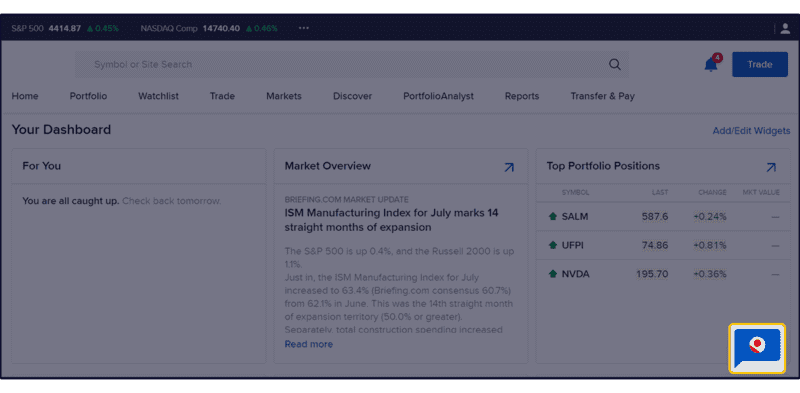Viewport: 800px width, 393px height.
Task: Click SALM change +0.24%
Action: coord(710,217)
